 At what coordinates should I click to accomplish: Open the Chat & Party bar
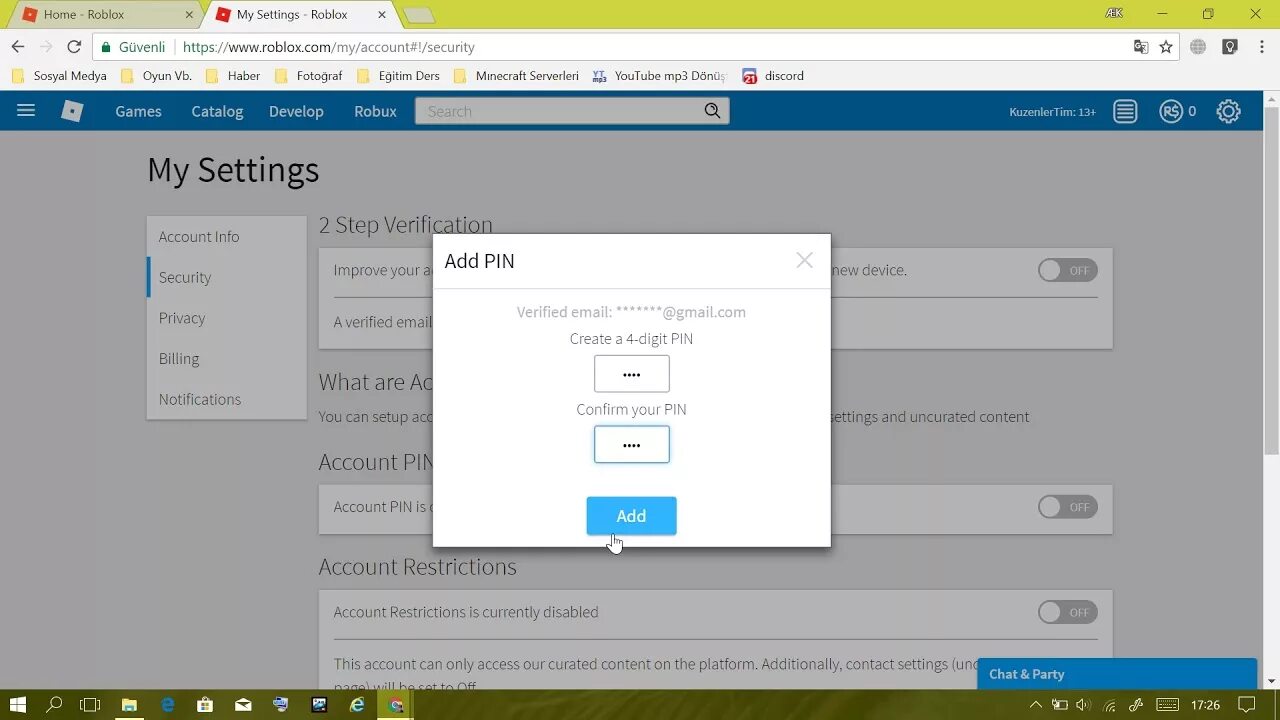1116,674
